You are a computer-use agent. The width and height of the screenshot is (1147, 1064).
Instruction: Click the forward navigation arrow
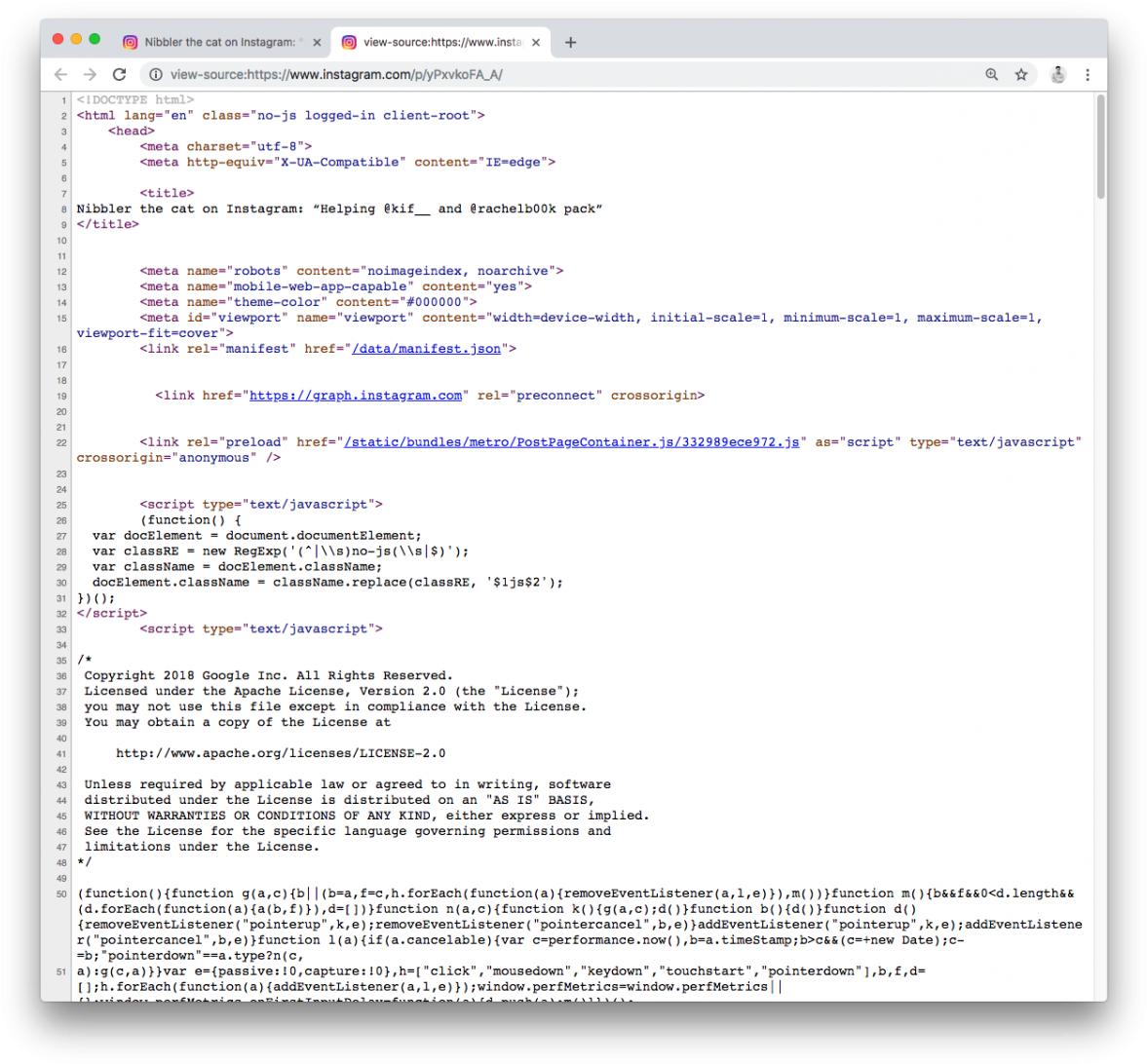90,75
